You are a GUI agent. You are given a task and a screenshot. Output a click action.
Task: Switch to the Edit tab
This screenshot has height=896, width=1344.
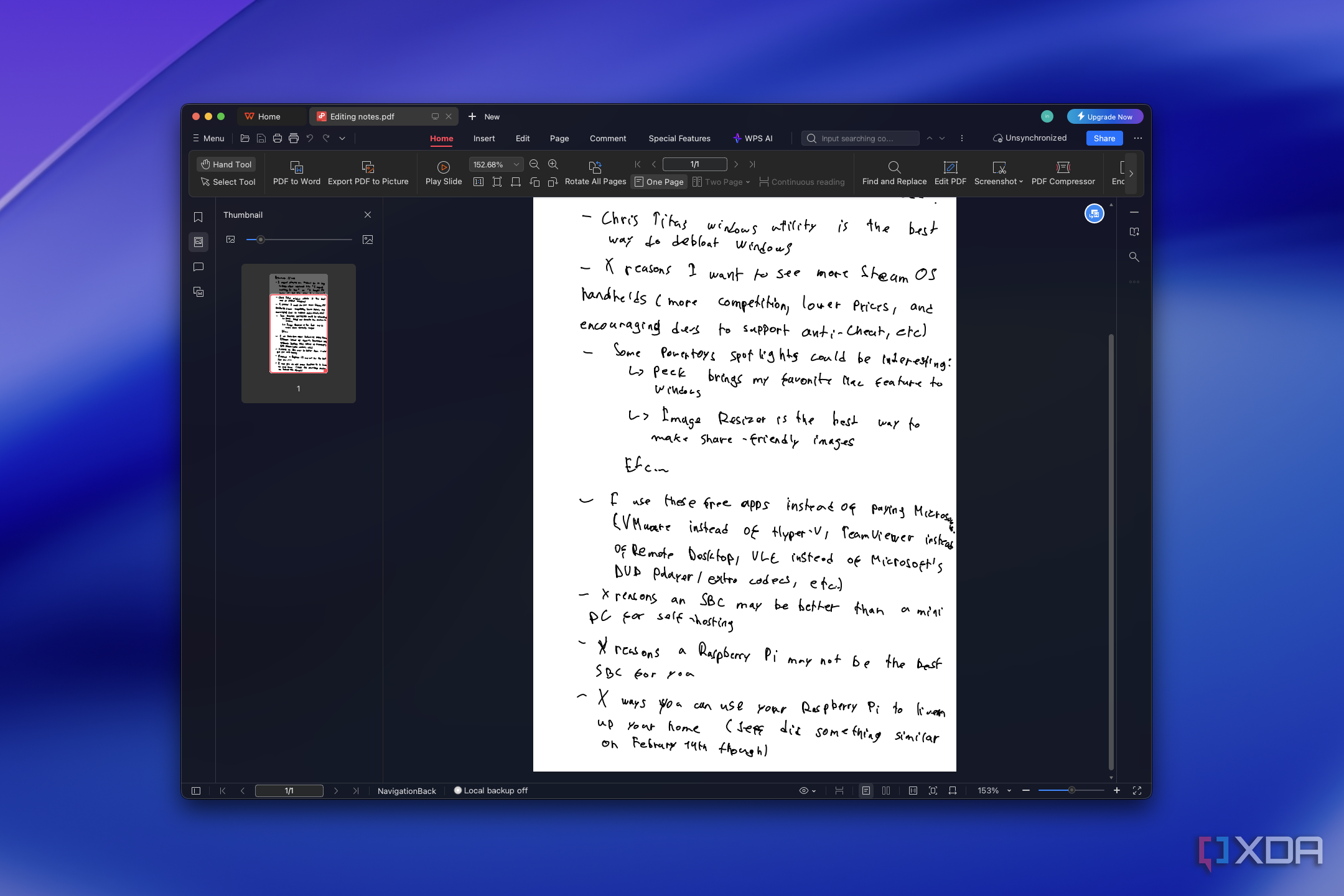pyautogui.click(x=522, y=138)
